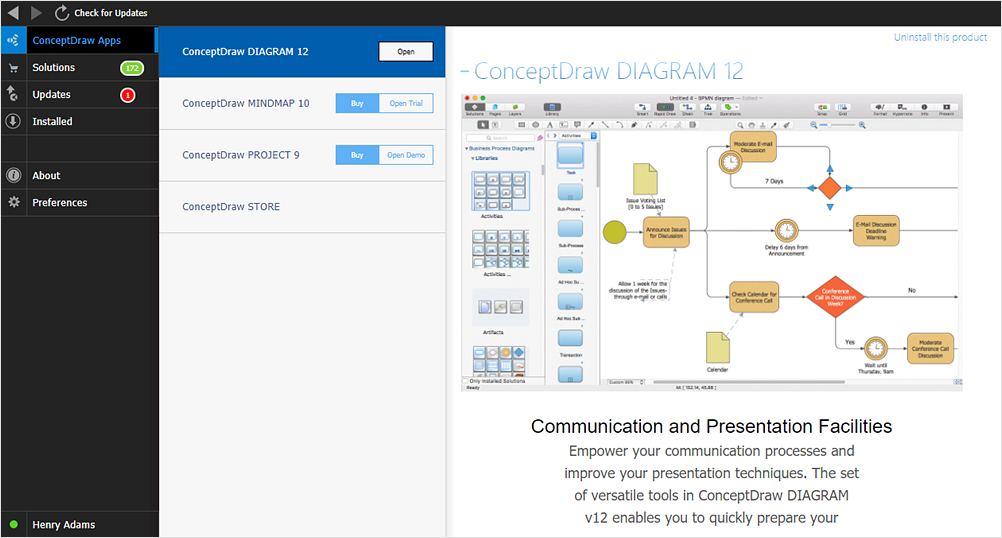Click Open Trial for MINDMAP 10
Screen dimensions: 1002x538
click(406, 104)
